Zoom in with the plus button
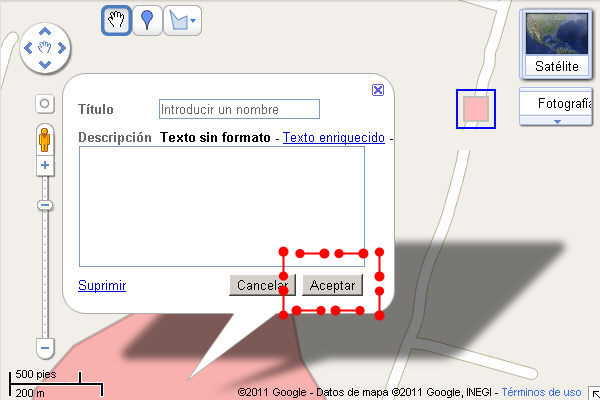 45,165
